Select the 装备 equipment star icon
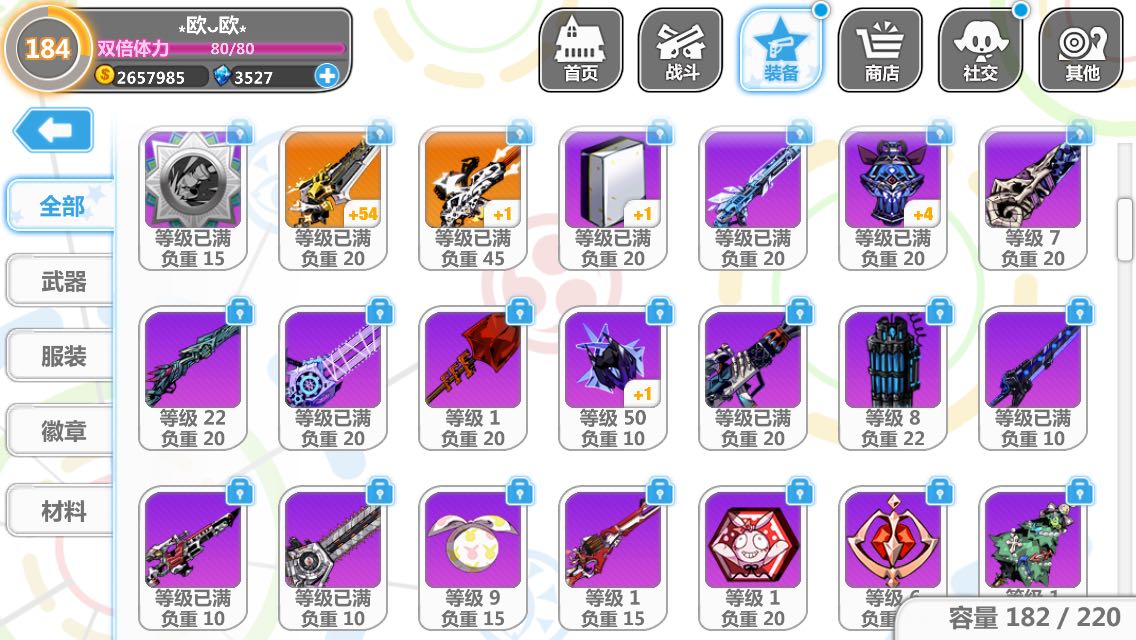1136x640 pixels. [x=780, y=50]
